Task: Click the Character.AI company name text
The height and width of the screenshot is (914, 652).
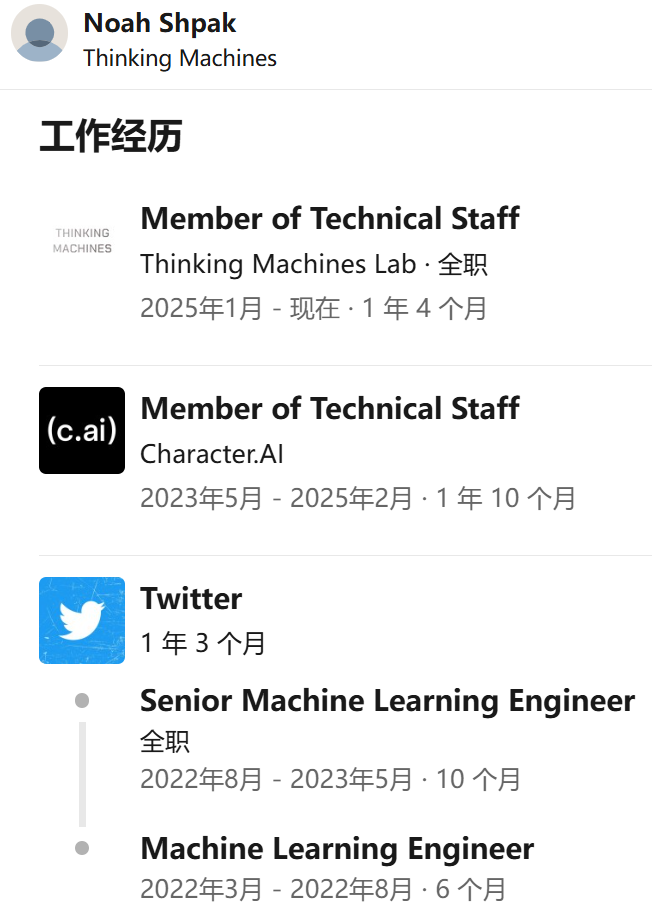Action: tap(212, 454)
